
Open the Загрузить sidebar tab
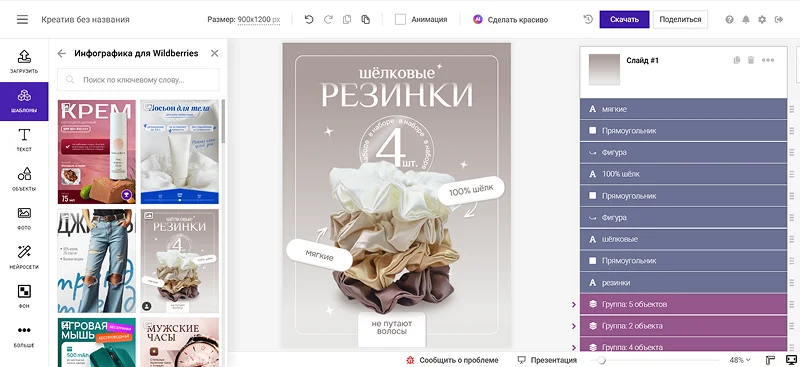pos(24,61)
